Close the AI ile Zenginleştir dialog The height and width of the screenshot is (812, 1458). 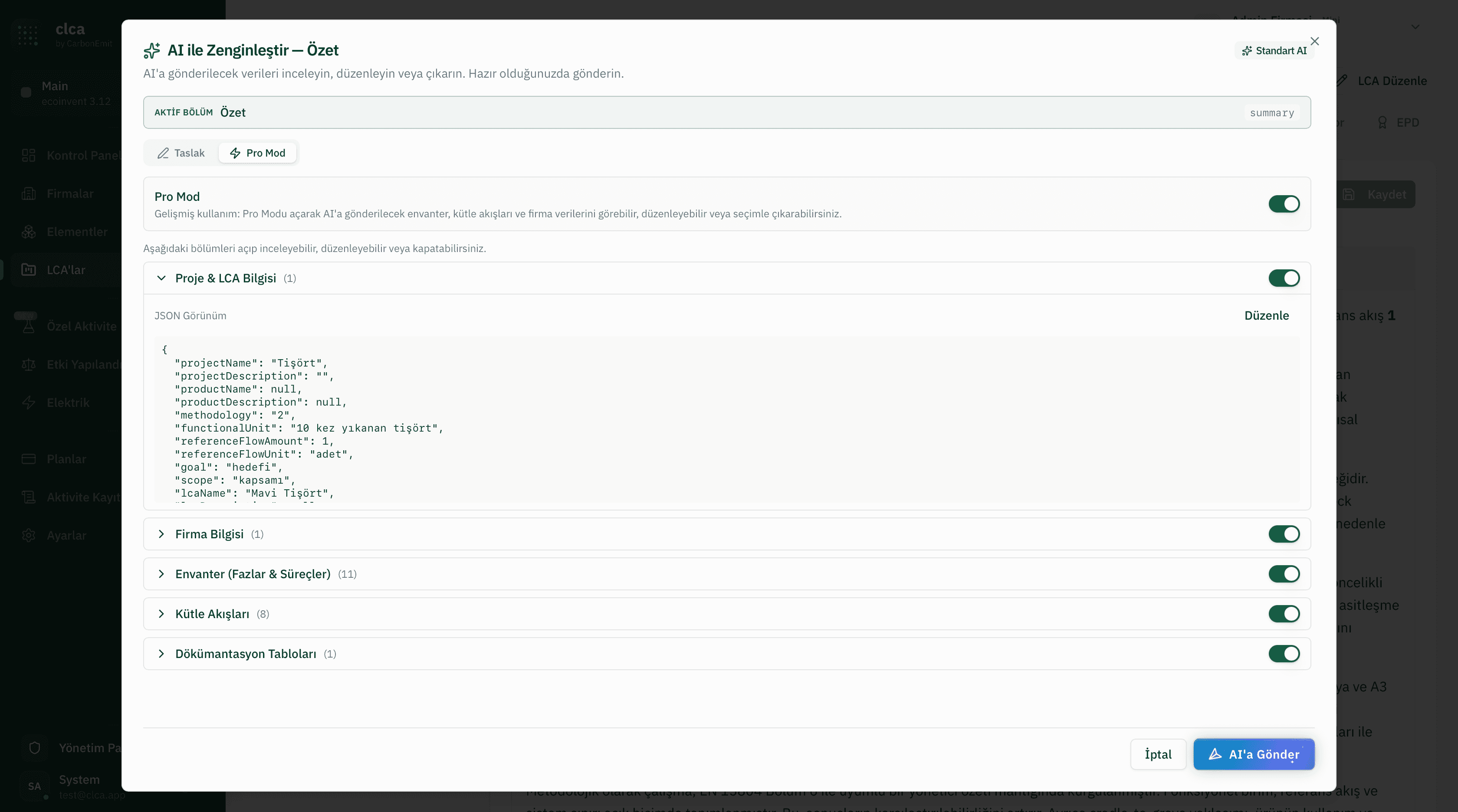pyautogui.click(x=1314, y=41)
